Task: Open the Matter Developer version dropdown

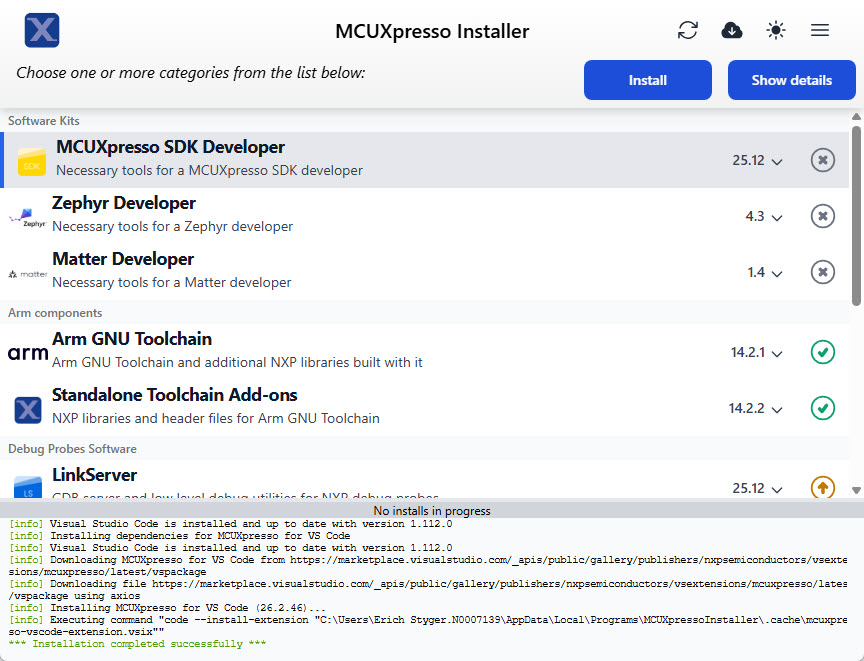Action: [x=765, y=272]
